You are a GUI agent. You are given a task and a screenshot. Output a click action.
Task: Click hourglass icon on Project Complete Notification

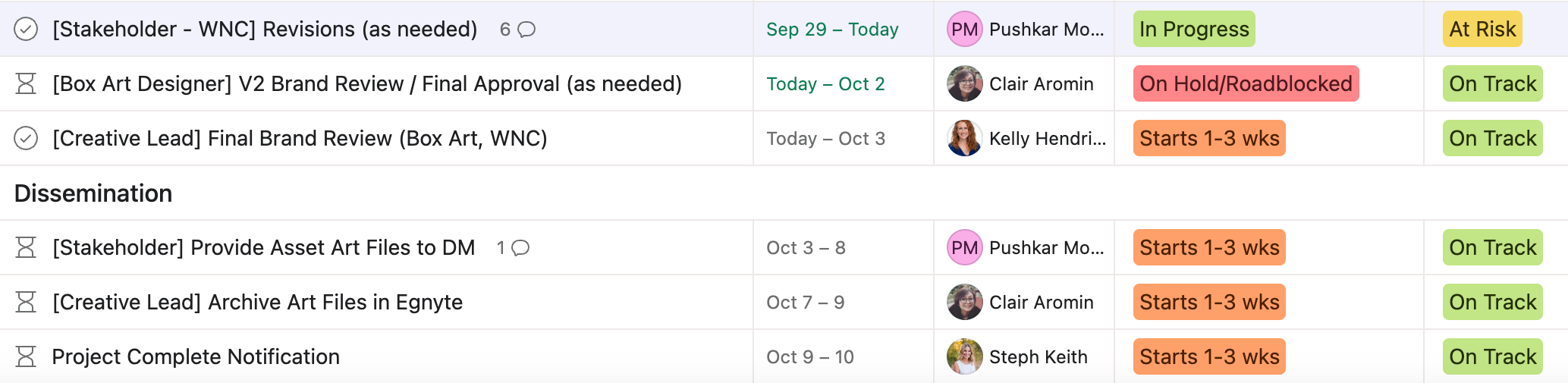point(26,357)
